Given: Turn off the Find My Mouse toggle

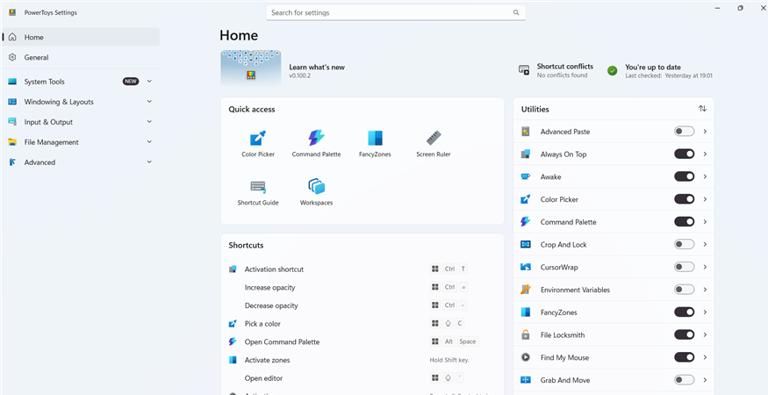Looking at the screenshot, I should 684,357.
